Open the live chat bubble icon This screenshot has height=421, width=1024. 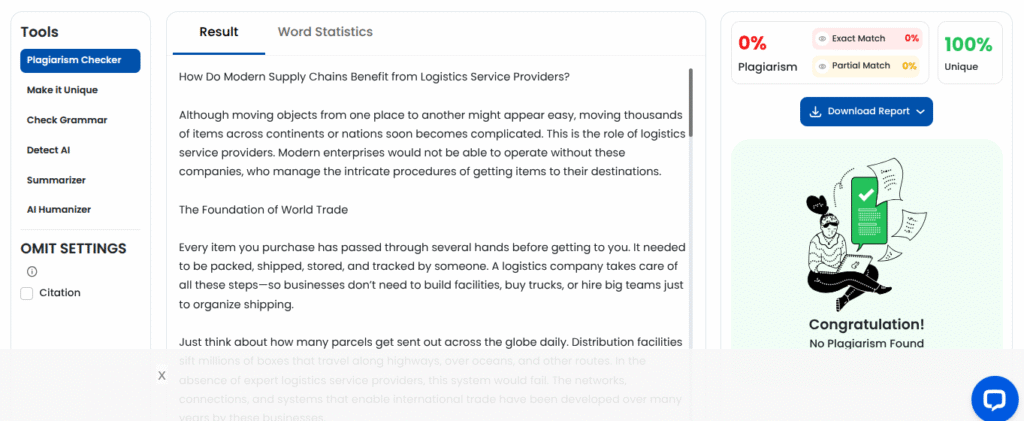(994, 399)
